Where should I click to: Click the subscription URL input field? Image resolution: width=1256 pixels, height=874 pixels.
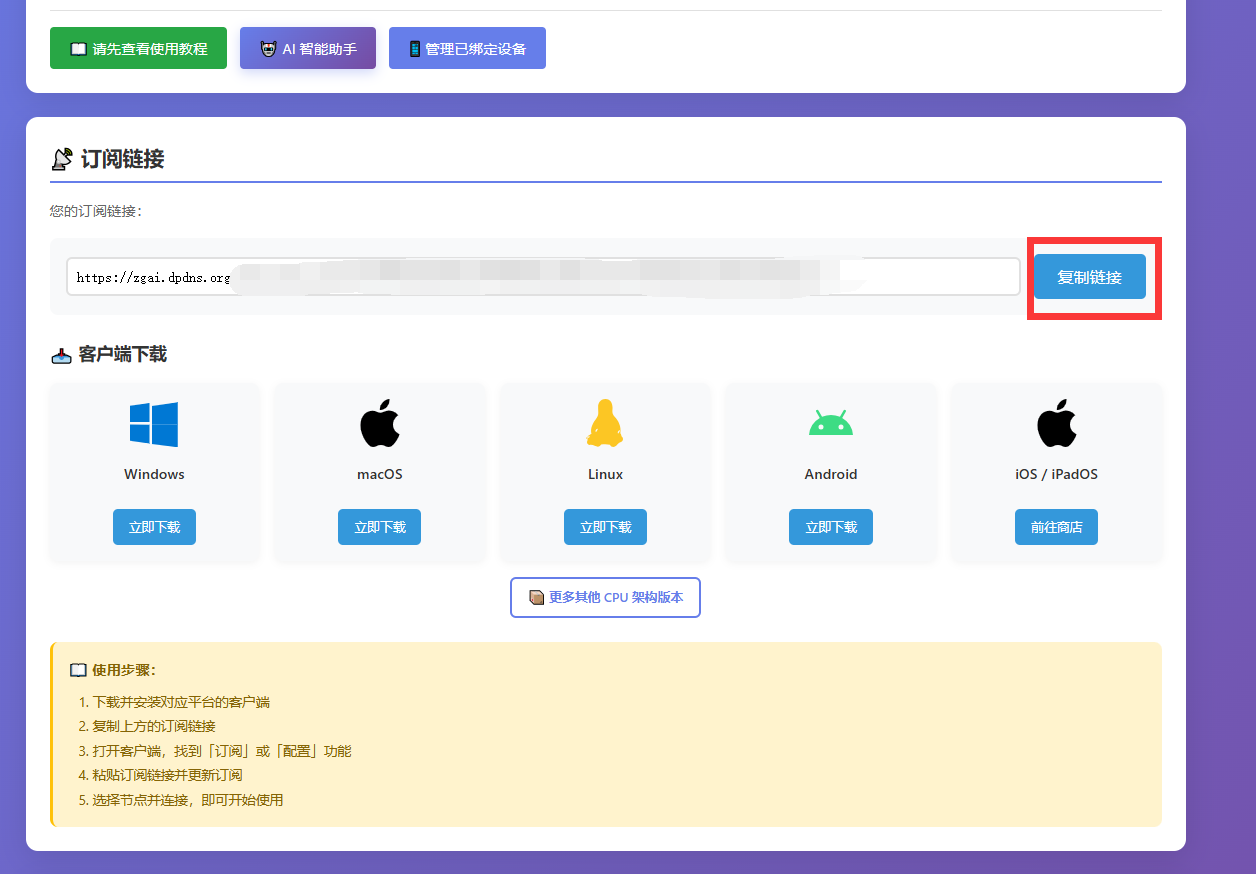coord(543,277)
